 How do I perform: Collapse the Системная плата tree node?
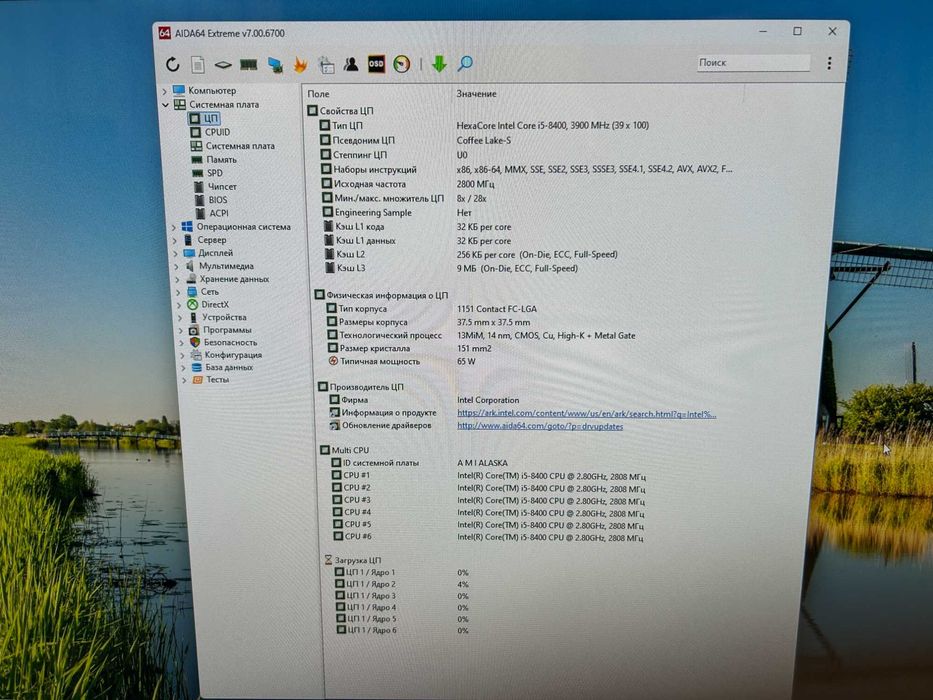coord(166,105)
